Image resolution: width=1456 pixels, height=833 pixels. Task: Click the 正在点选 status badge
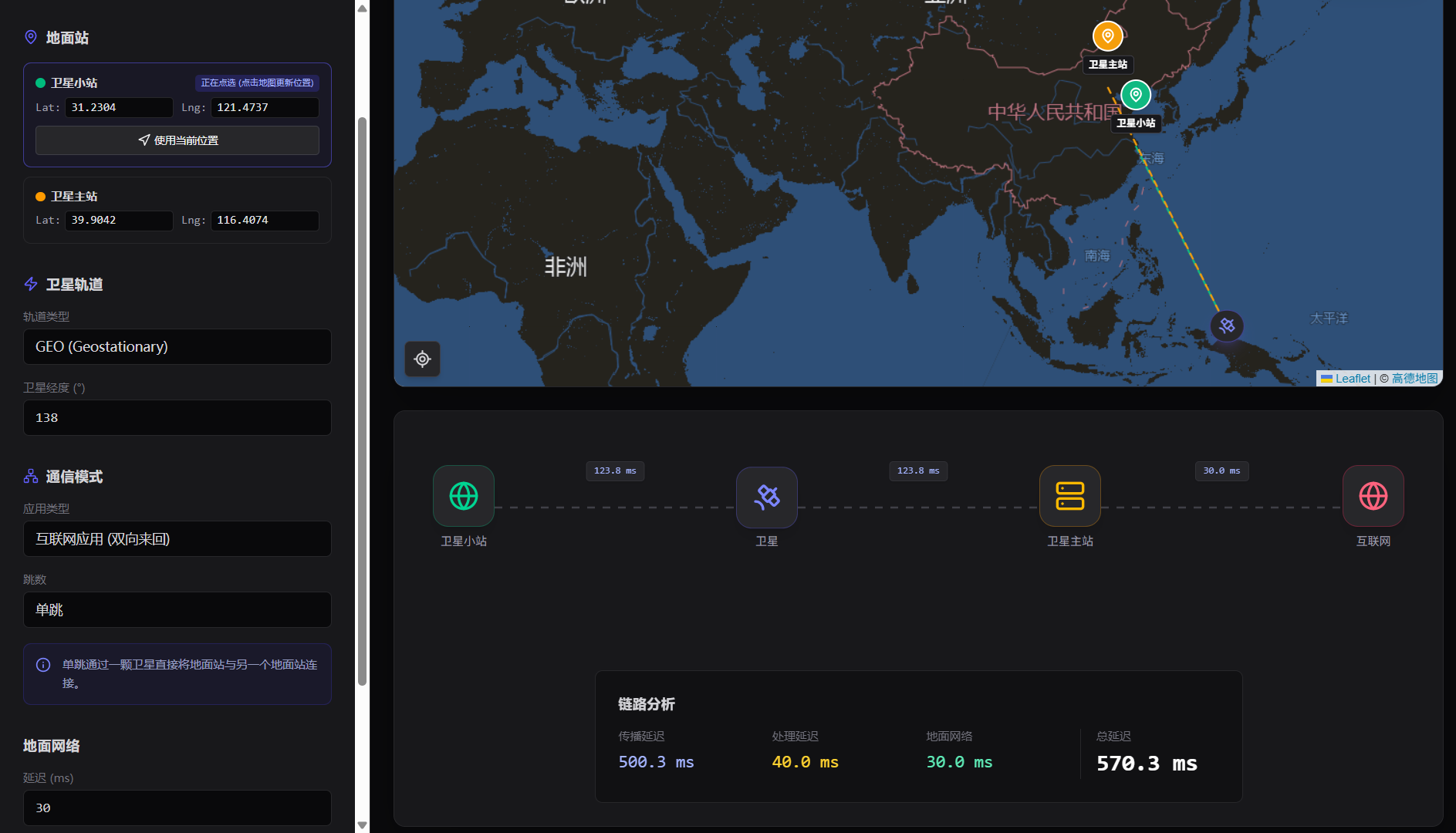pos(257,83)
